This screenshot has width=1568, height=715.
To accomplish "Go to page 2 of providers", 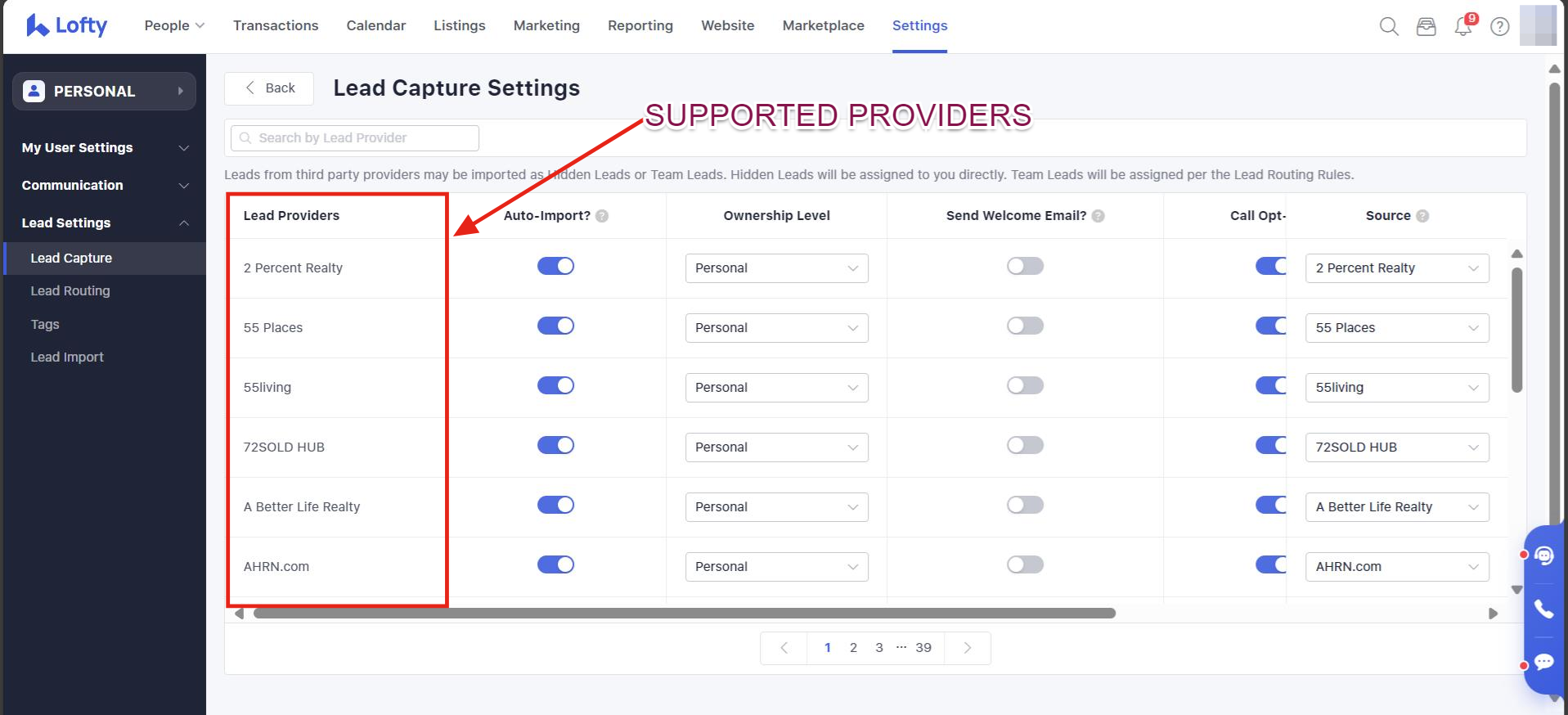I will (853, 648).
